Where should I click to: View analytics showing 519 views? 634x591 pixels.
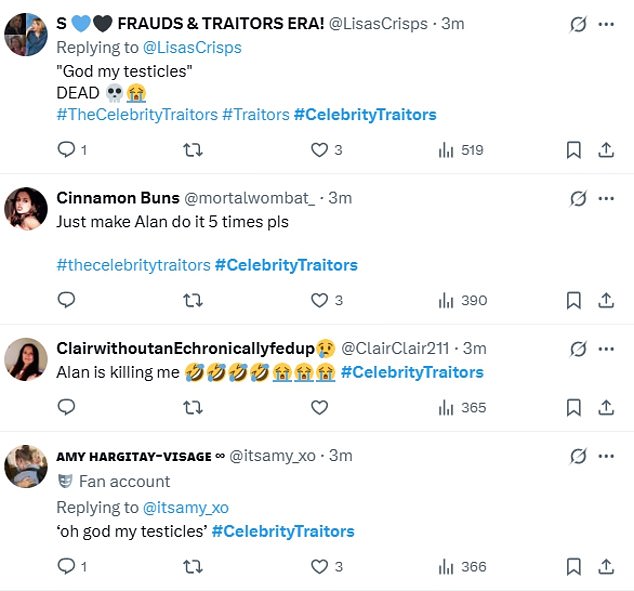[461, 150]
